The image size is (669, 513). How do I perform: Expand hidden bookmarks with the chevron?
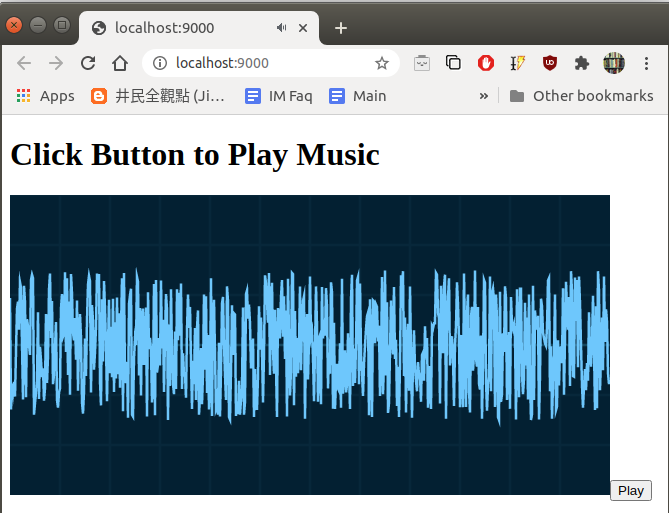(x=483, y=96)
